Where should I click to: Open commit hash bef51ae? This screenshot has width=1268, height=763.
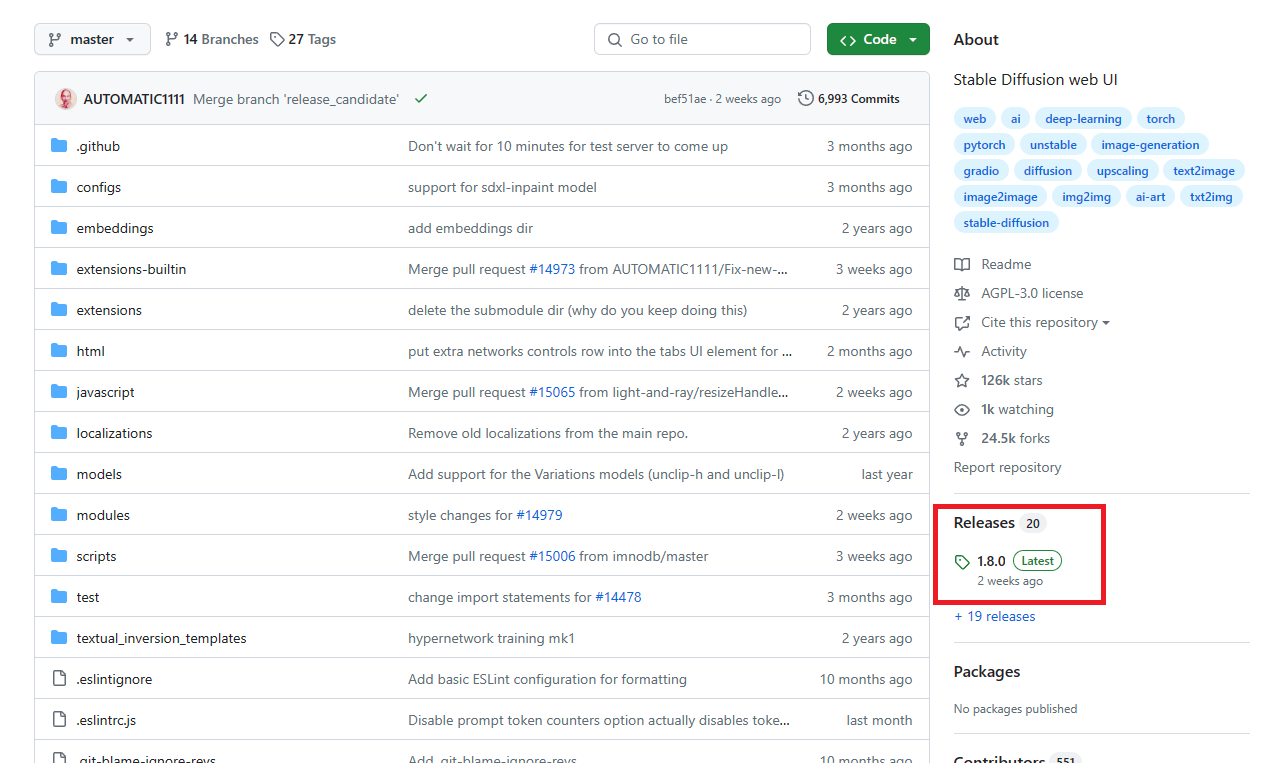[x=685, y=98]
